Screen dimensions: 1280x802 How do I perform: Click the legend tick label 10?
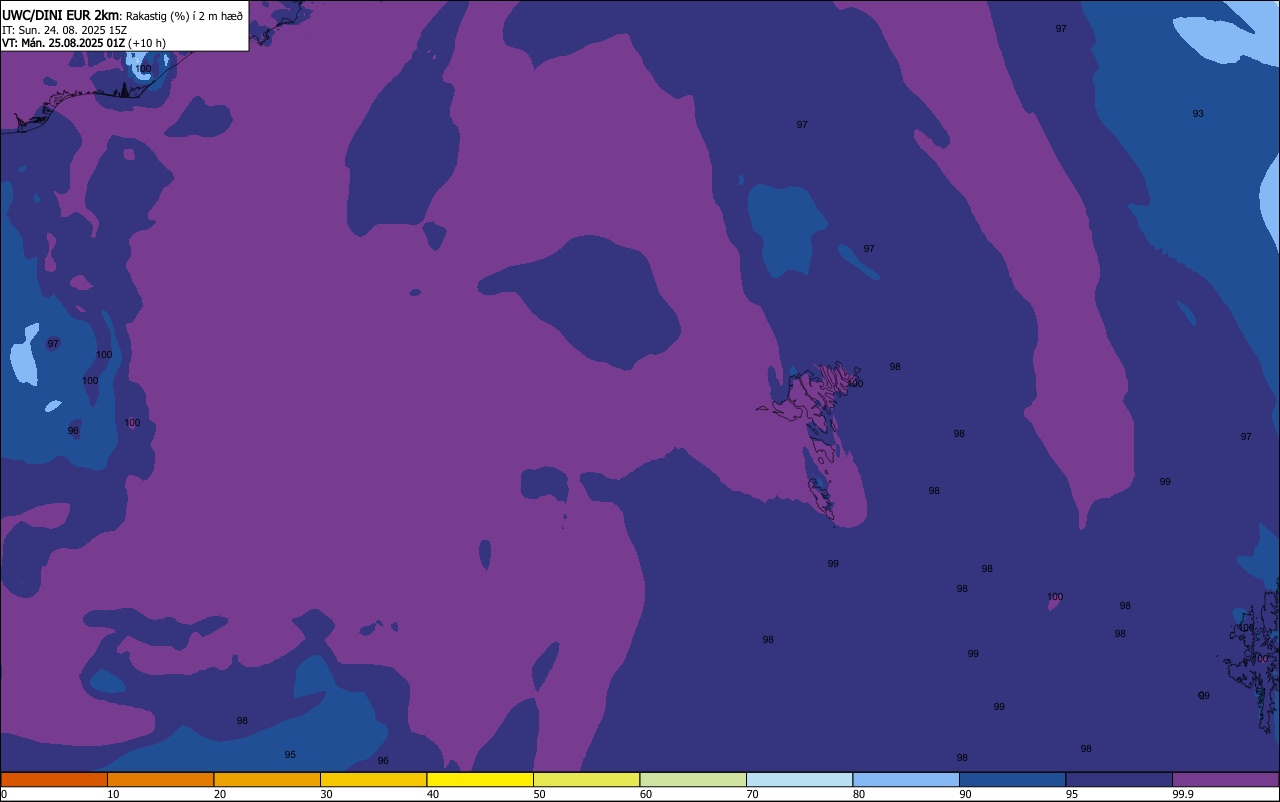113,794
